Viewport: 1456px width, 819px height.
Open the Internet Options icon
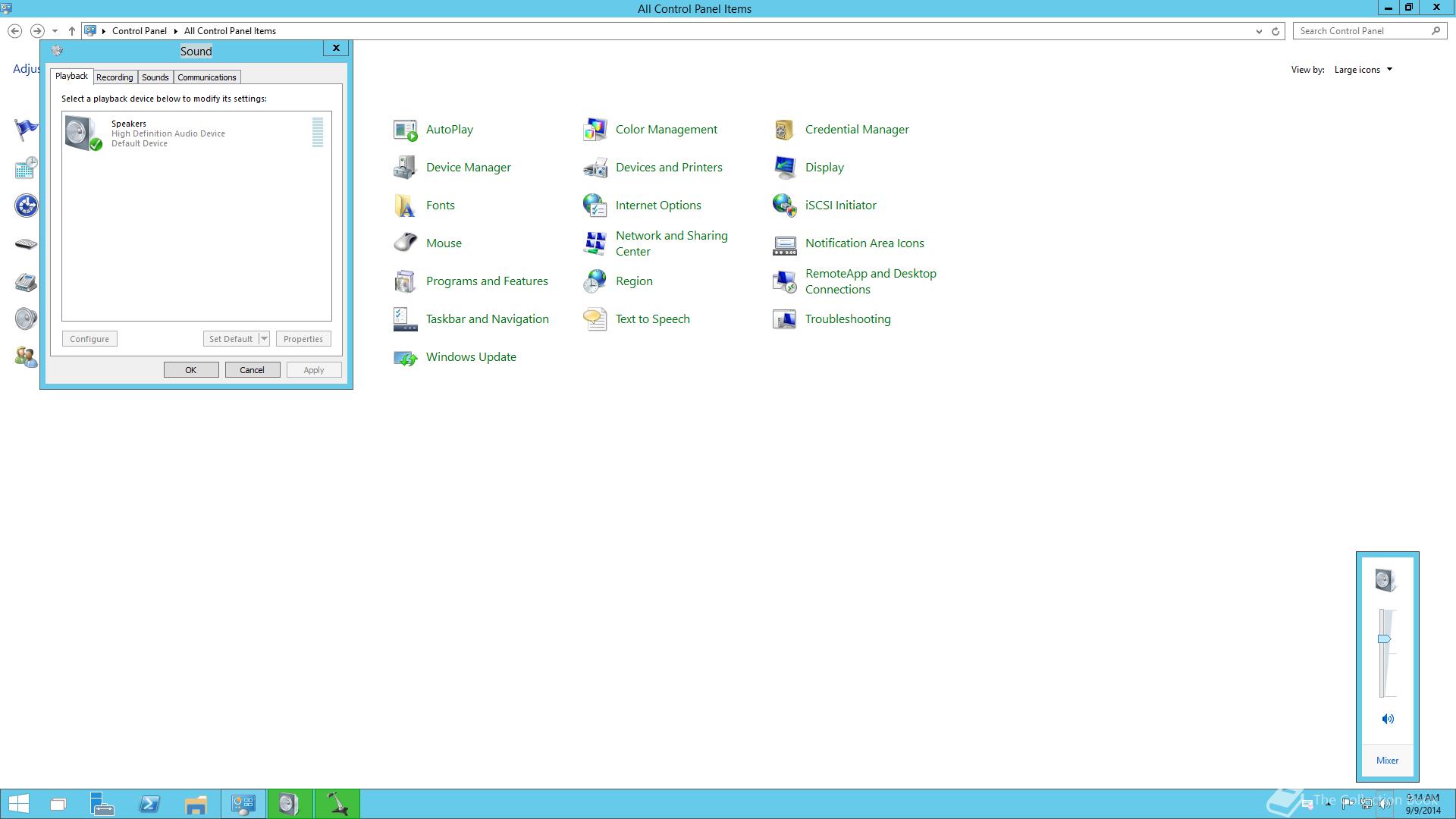click(x=595, y=206)
